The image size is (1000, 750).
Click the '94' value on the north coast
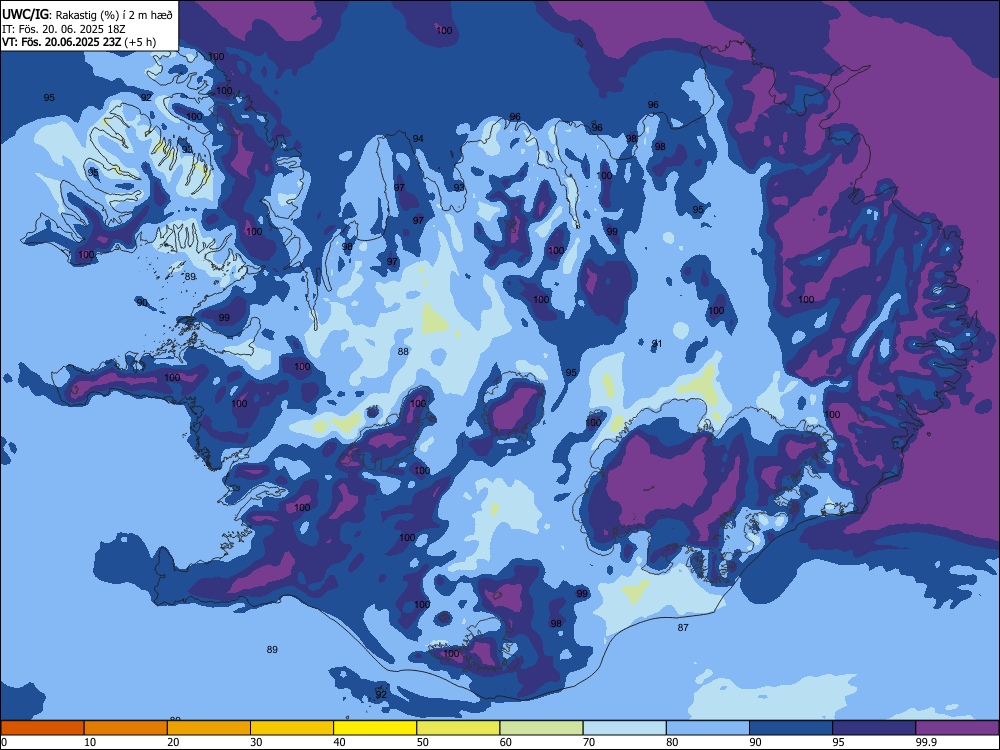[x=418, y=138]
